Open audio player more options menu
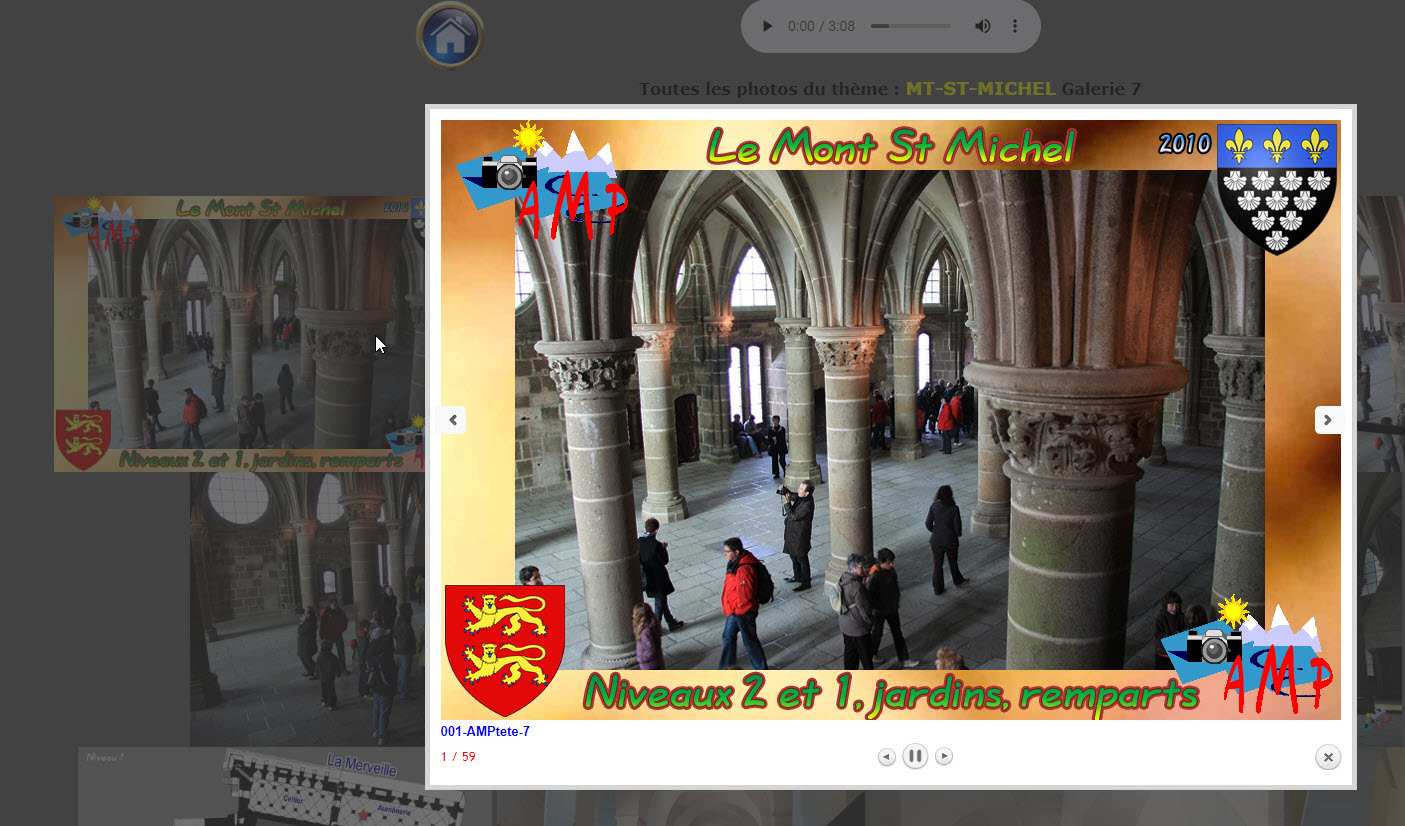Viewport: 1405px width, 826px height. coord(1014,26)
